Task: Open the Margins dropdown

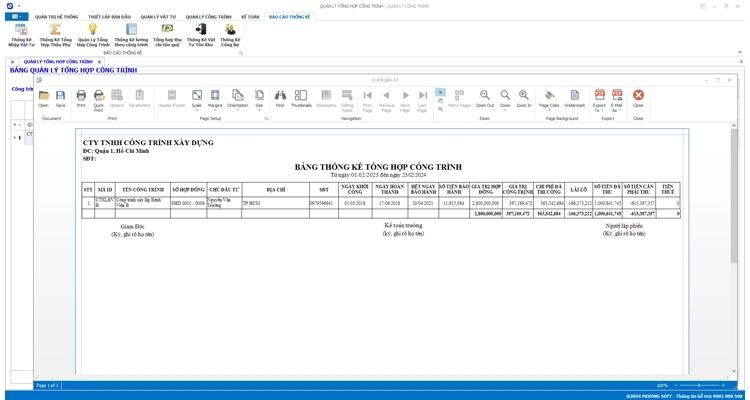Action: click(x=215, y=98)
